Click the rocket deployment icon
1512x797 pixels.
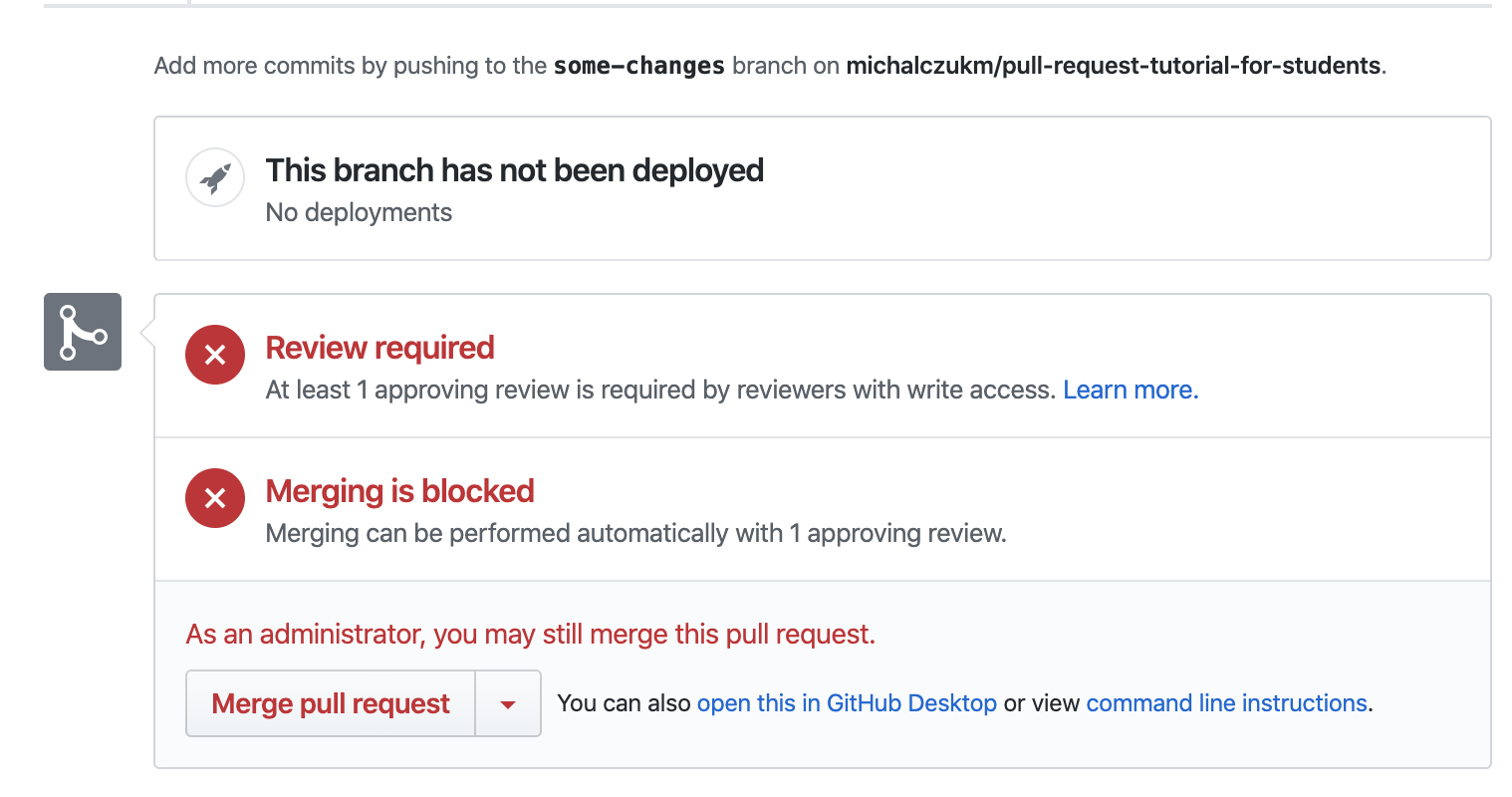click(215, 178)
